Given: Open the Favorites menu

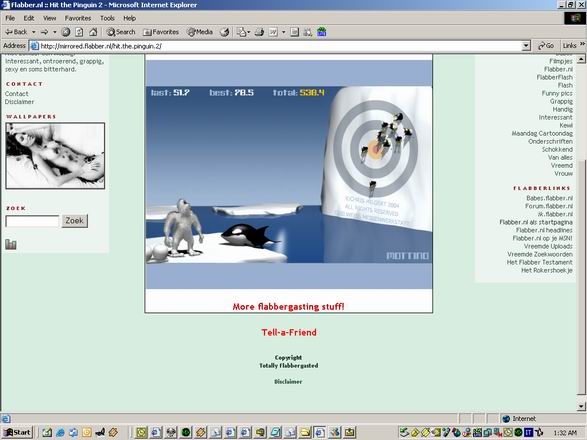Looking at the screenshot, I should pos(78,18).
